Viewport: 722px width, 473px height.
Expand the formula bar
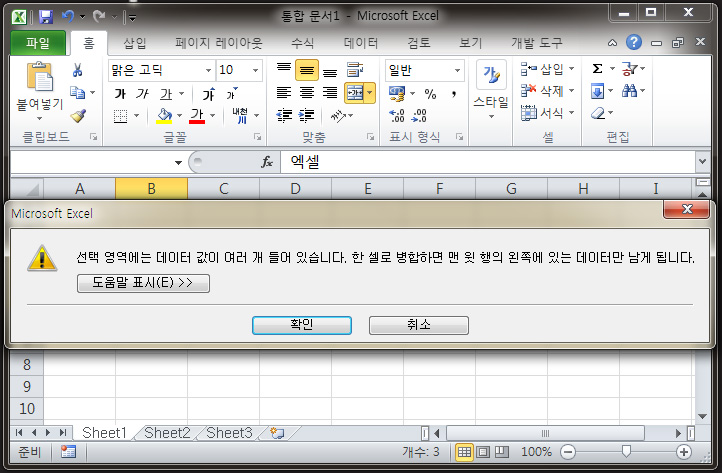702,161
